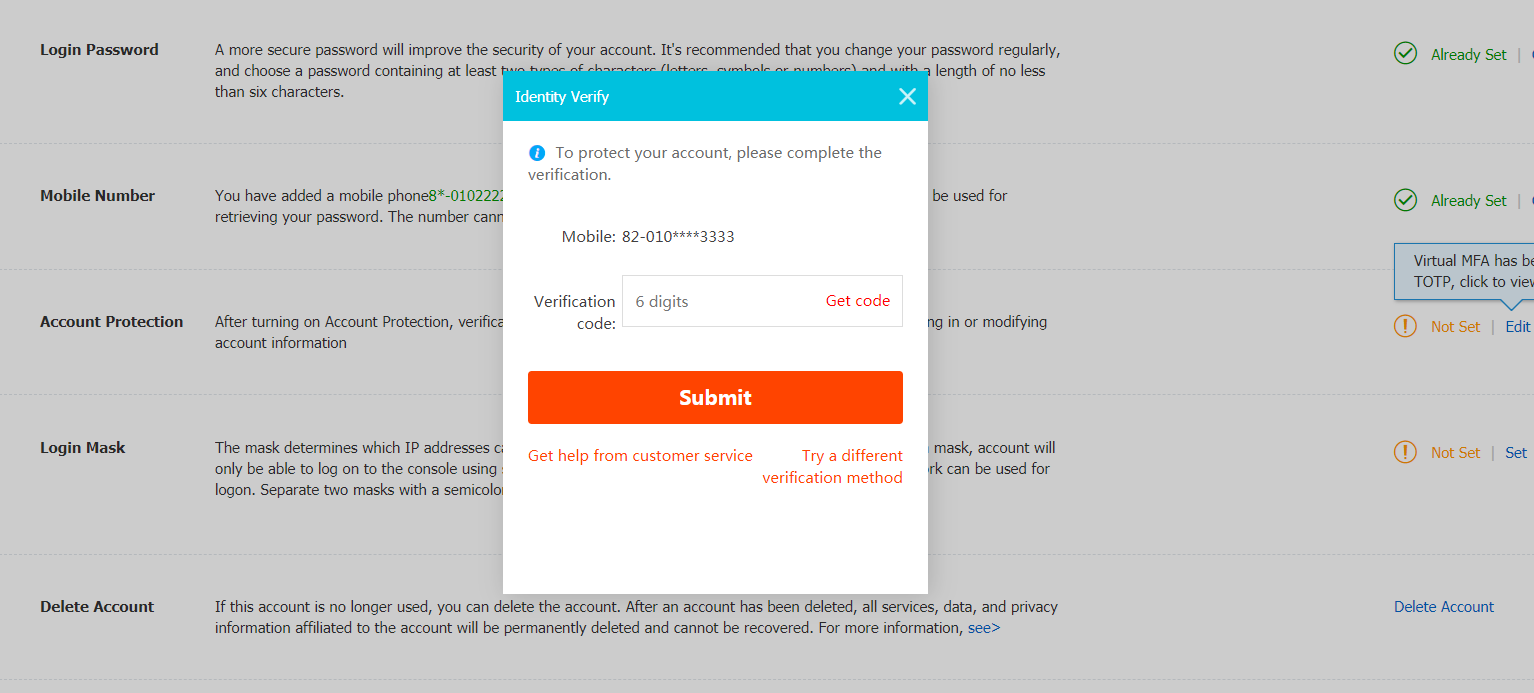Click the blue info icon in dialog
Screen dimensions: 1534x693
537,153
